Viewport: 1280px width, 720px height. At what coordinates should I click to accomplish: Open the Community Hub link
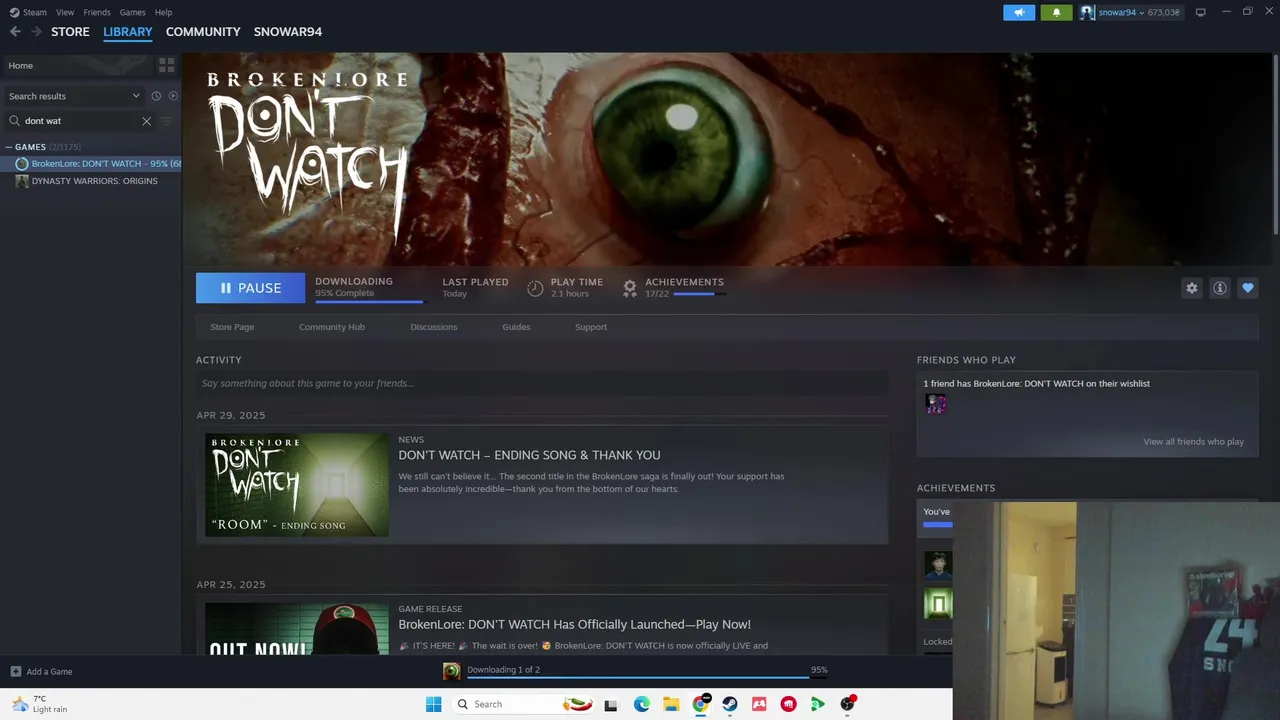click(x=332, y=327)
